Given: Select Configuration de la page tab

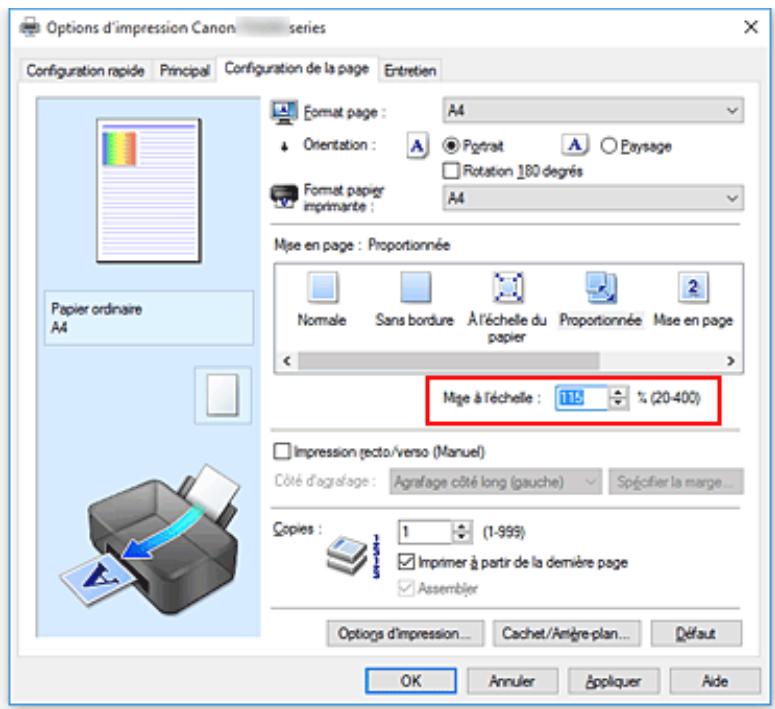Looking at the screenshot, I should (297, 68).
